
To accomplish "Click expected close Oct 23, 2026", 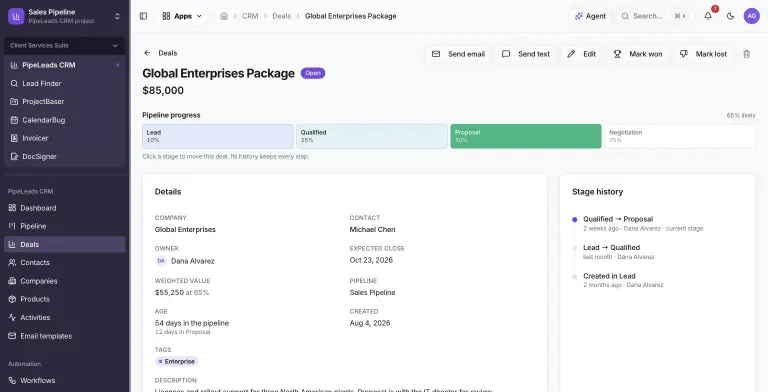I will (x=371, y=260).
